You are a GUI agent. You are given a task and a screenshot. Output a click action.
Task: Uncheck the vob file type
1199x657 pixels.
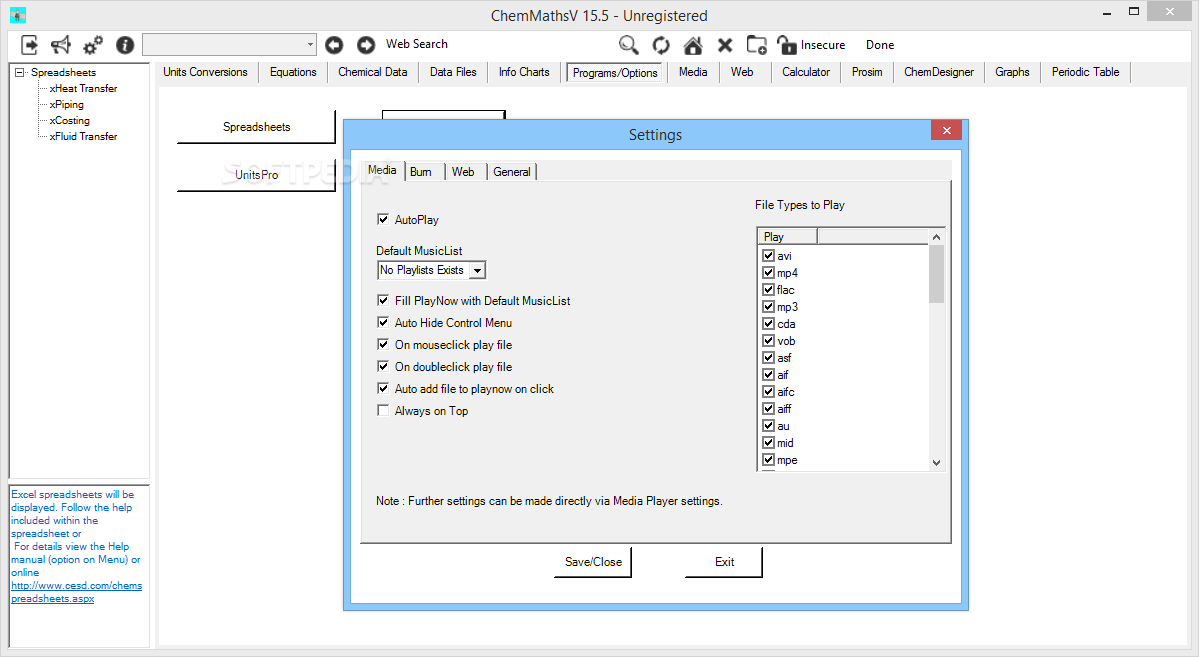pyautogui.click(x=768, y=340)
